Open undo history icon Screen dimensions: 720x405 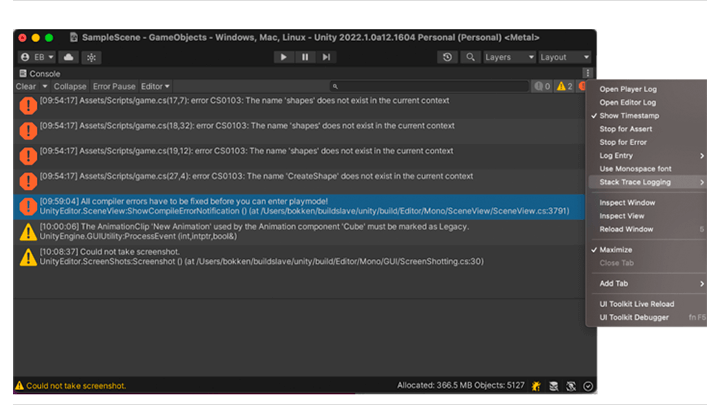[x=447, y=57]
